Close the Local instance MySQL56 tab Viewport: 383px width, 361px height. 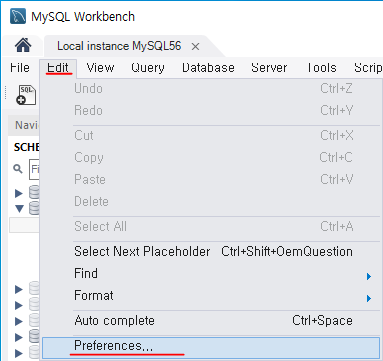(x=196, y=47)
